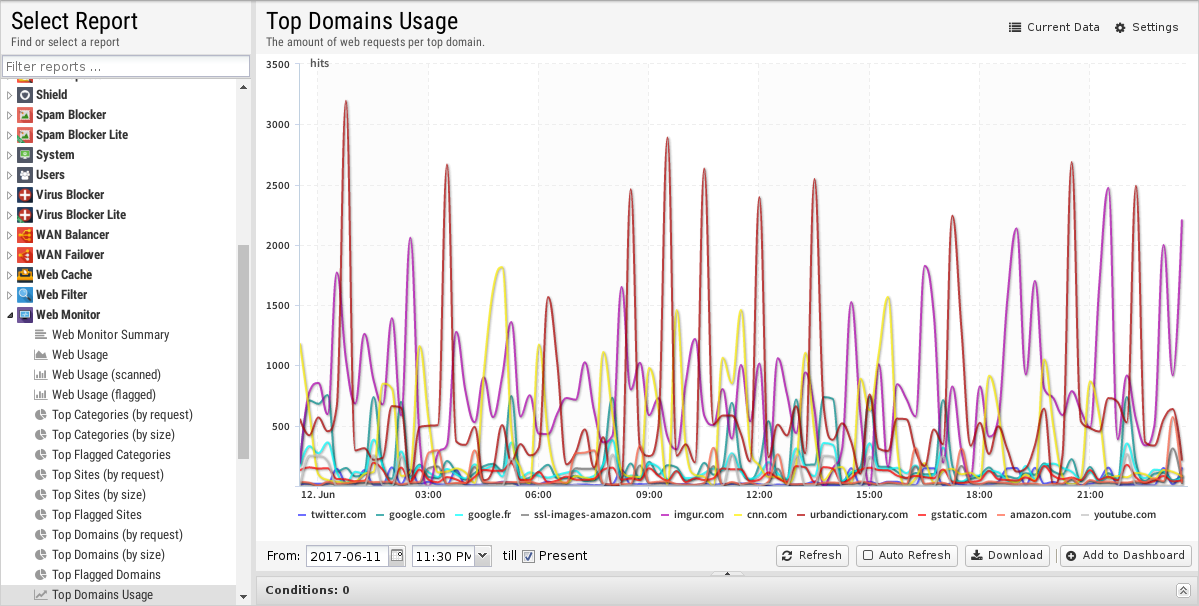Click the scrollbar up arrow in report list
Image resolution: width=1199 pixels, height=606 pixels.
[243, 87]
